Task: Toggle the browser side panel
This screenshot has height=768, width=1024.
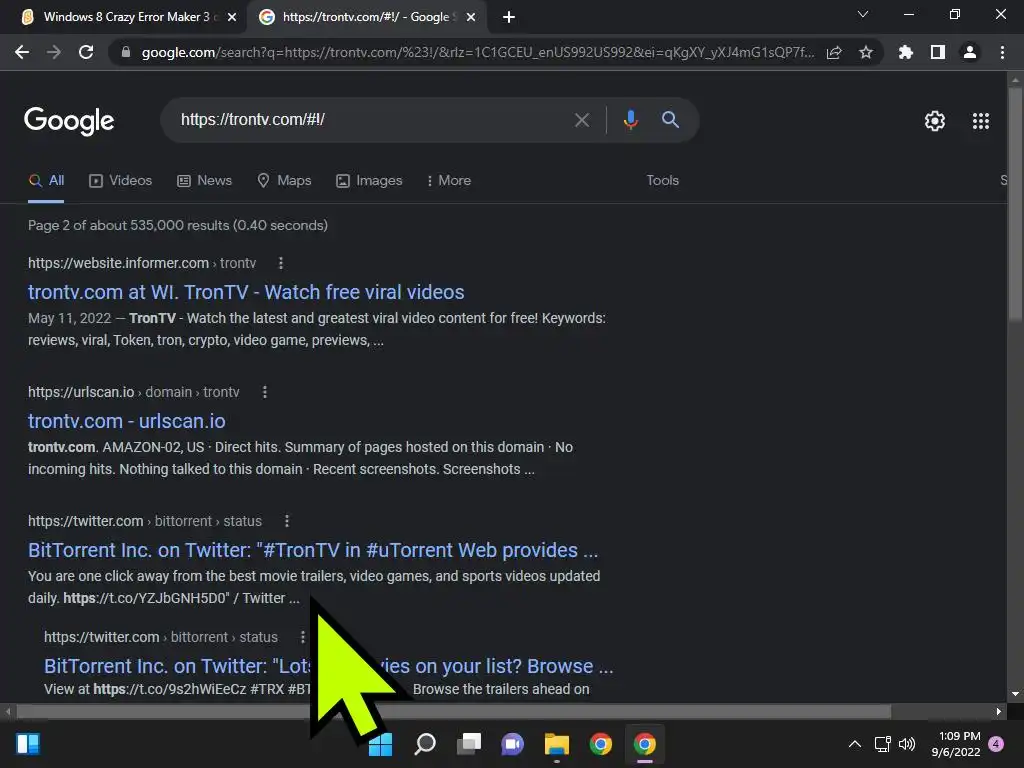Action: [x=938, y=52]
